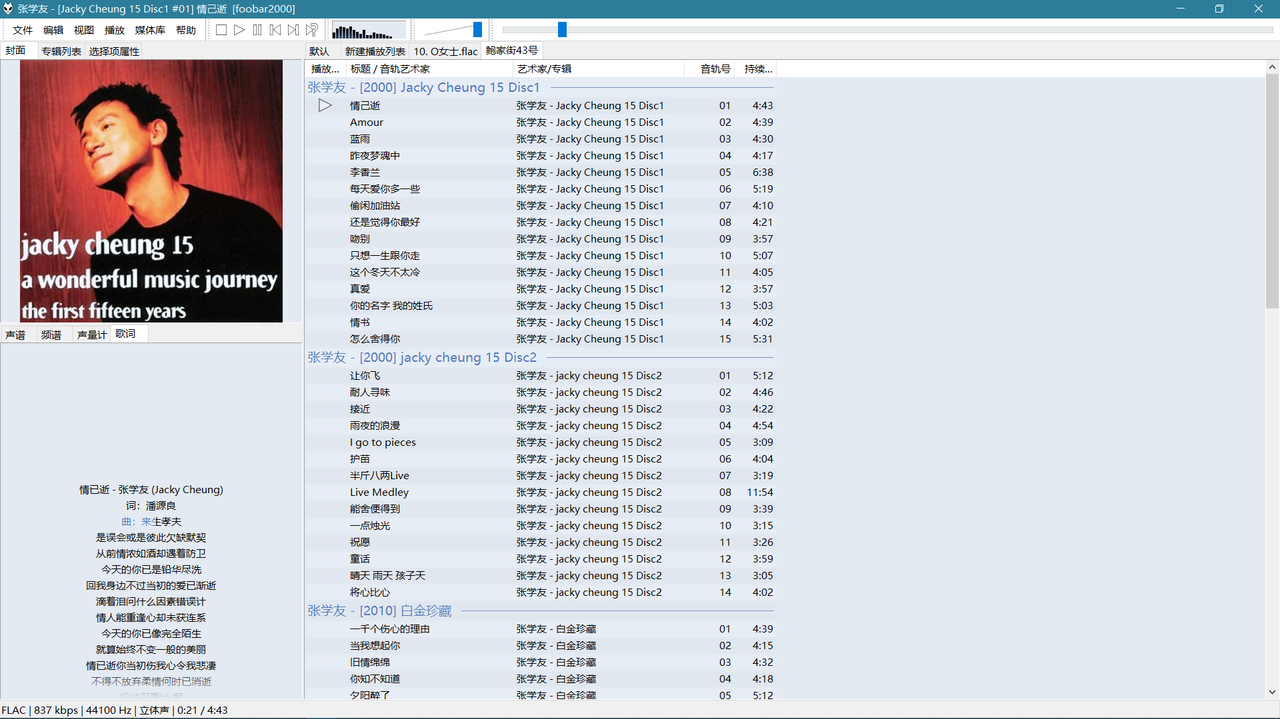
Task: Click the Stop playback button
Action: tap(221, 30)
